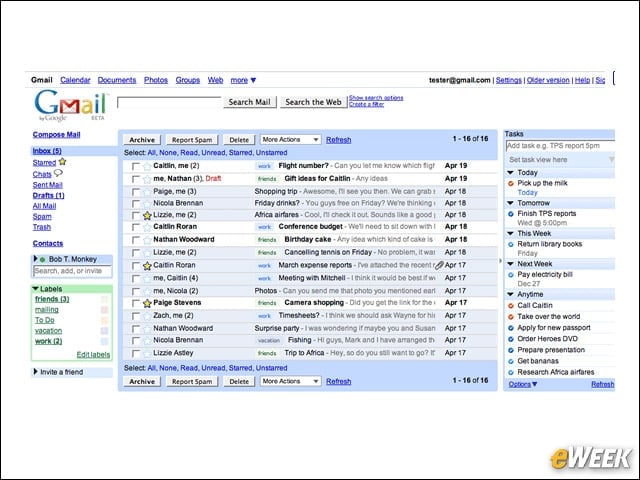Viewport: 640px width, 480px height.
Task: Open the Drafts (1) folder
Action: [49, 196]
